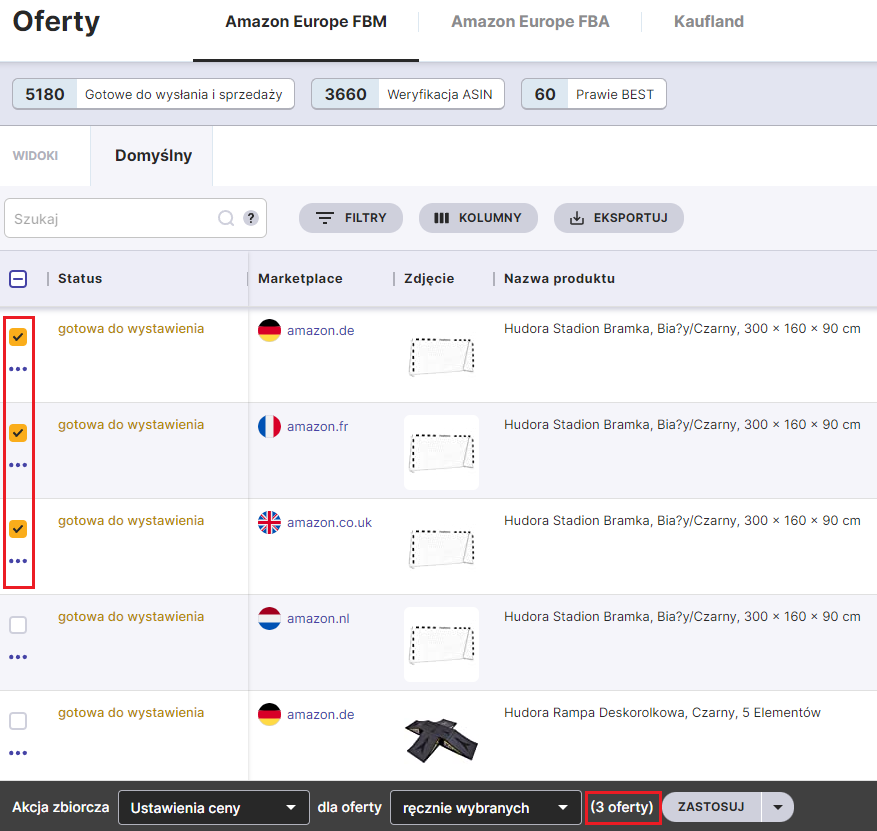The height and width of the screenshot is (831, 877).
Task: Click goal thumbnail in amazon.fr row
Action: (x=441, y=452)
